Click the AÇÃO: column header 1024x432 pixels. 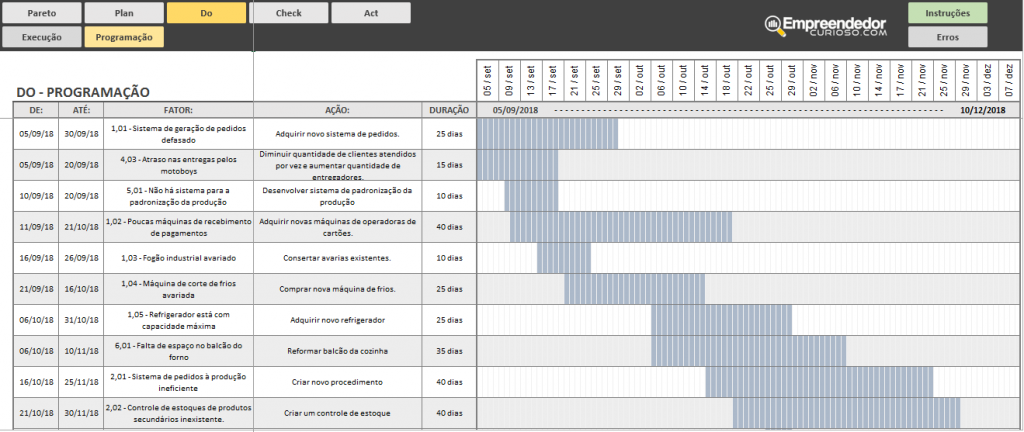click(337, 110)
